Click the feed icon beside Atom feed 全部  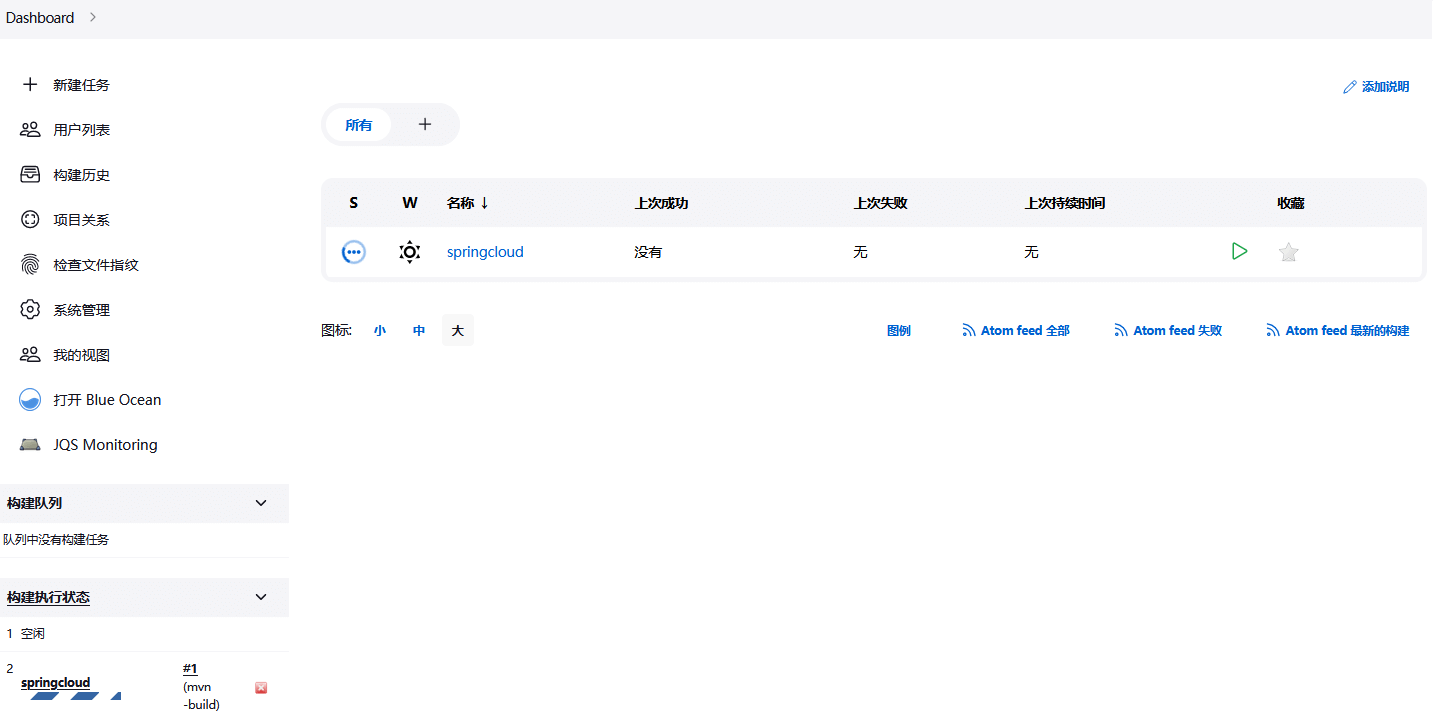pos(969,330)
